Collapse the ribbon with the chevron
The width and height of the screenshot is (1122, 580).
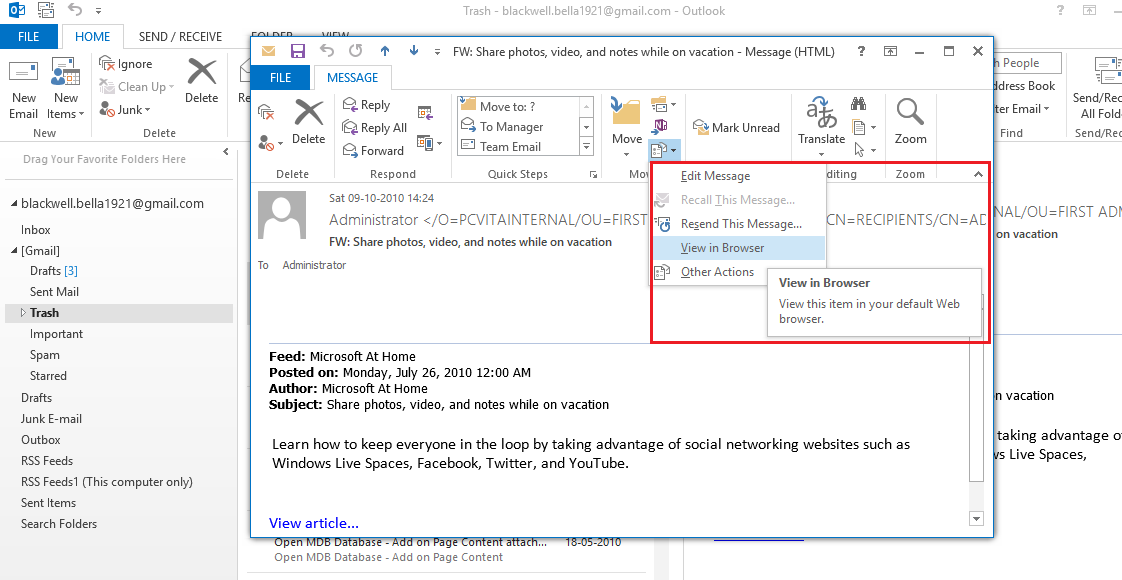[977, 173]
